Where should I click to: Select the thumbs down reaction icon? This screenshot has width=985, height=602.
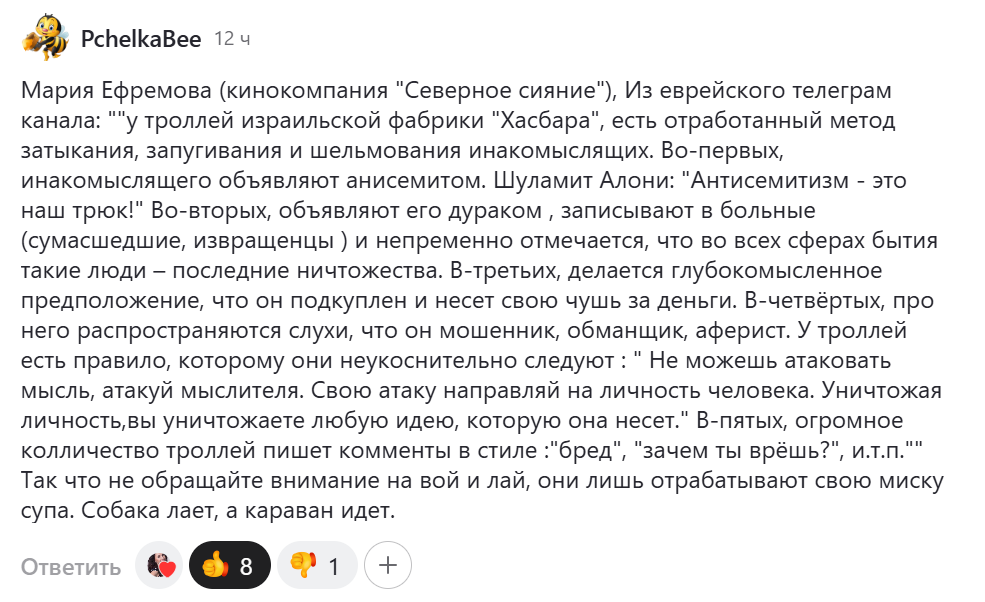coord(303,565)
